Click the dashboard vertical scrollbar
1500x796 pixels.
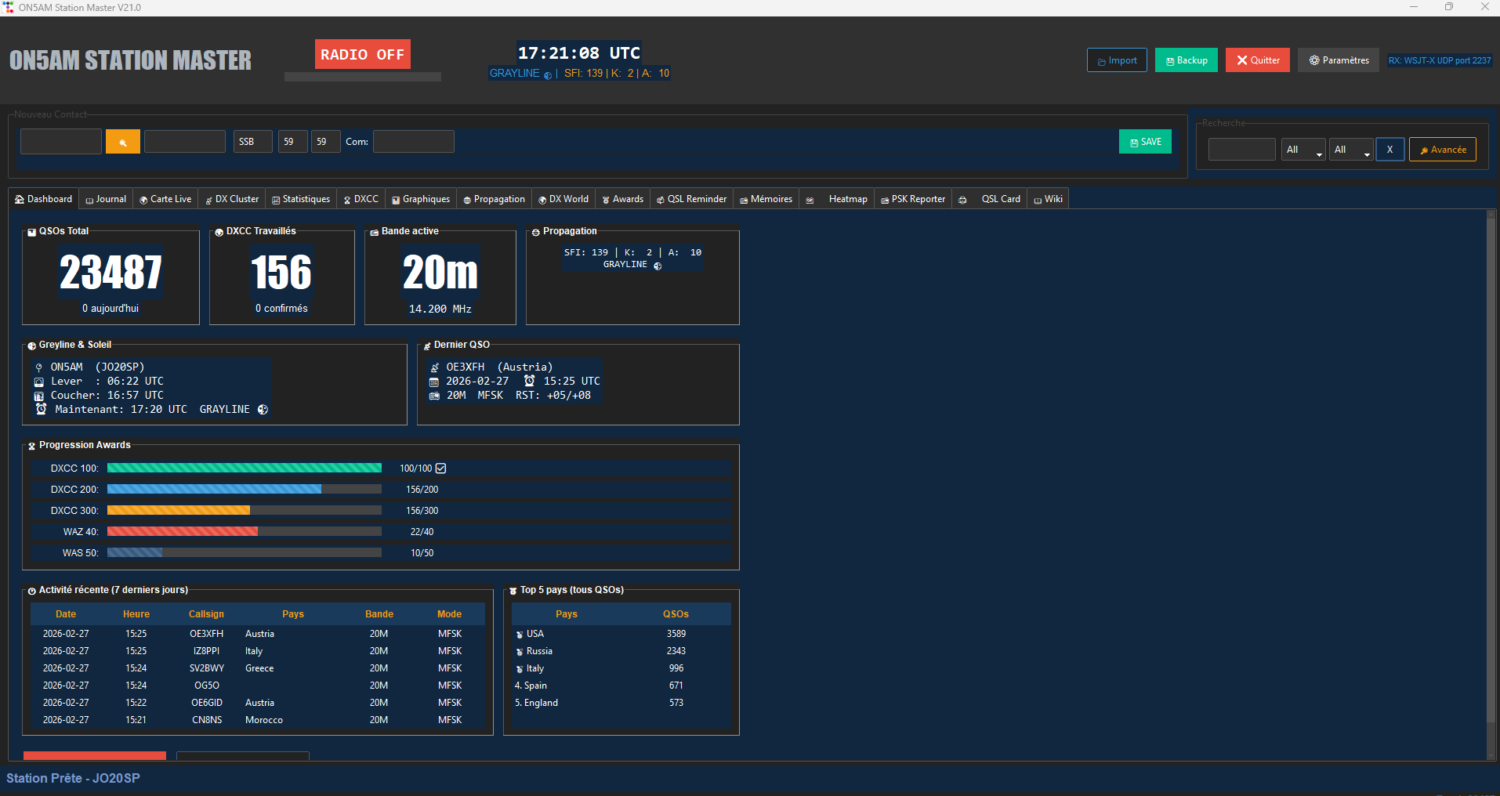(1490, 485)
